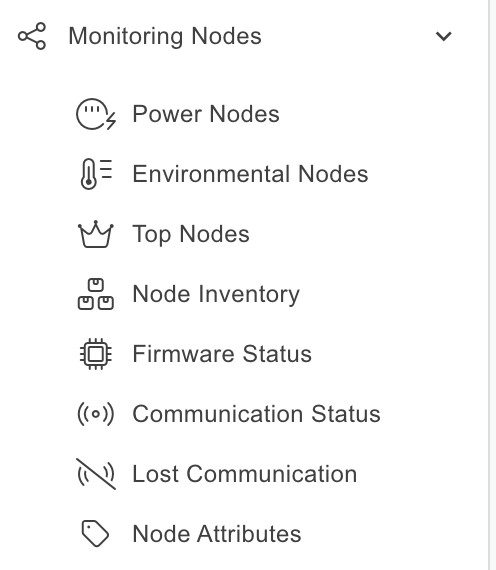Click the stacked boxes Node Inventory icon
Viewport: 496px width, 570px height.
96,294
